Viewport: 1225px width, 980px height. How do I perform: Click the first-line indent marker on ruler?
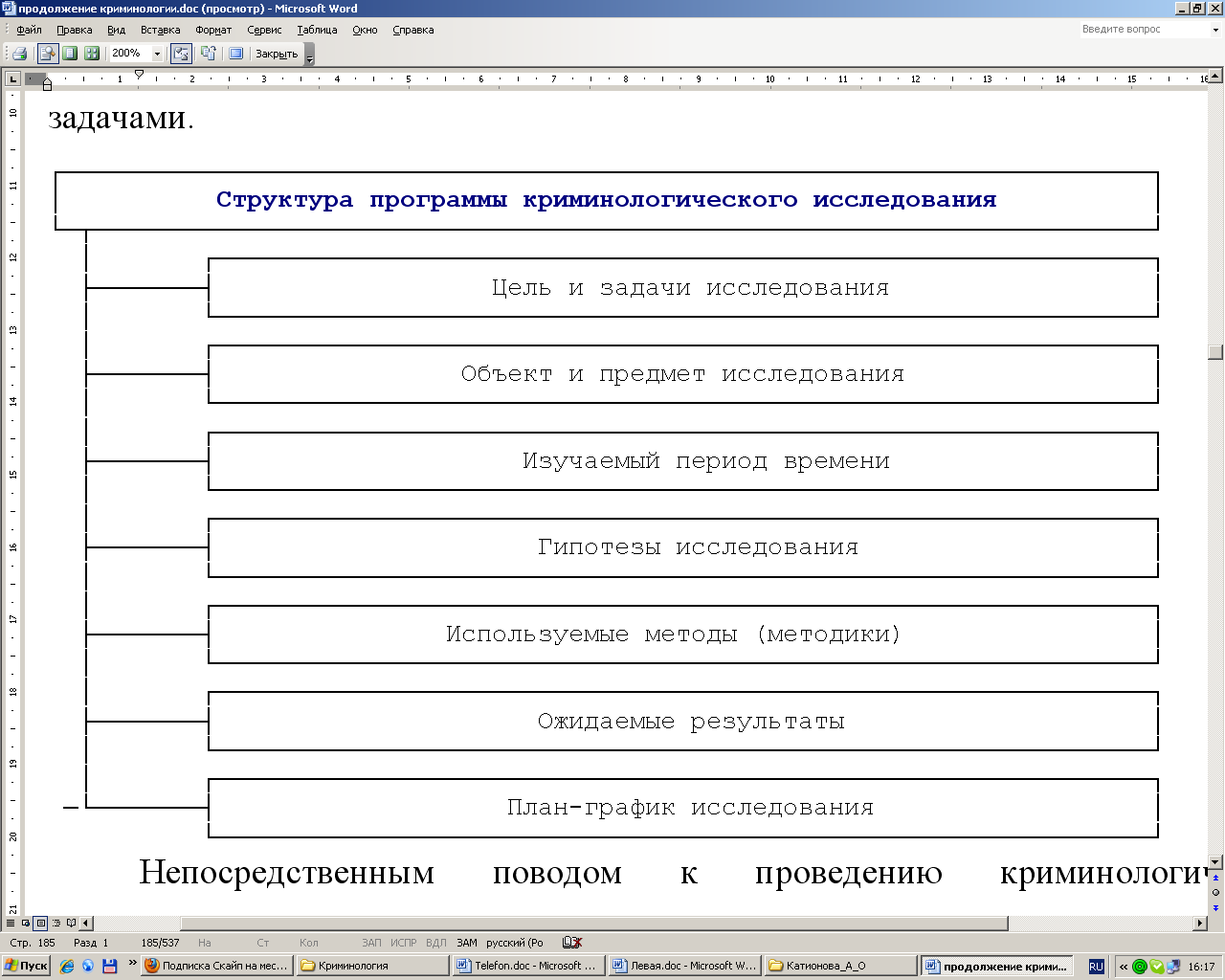[x=139, y=74]
